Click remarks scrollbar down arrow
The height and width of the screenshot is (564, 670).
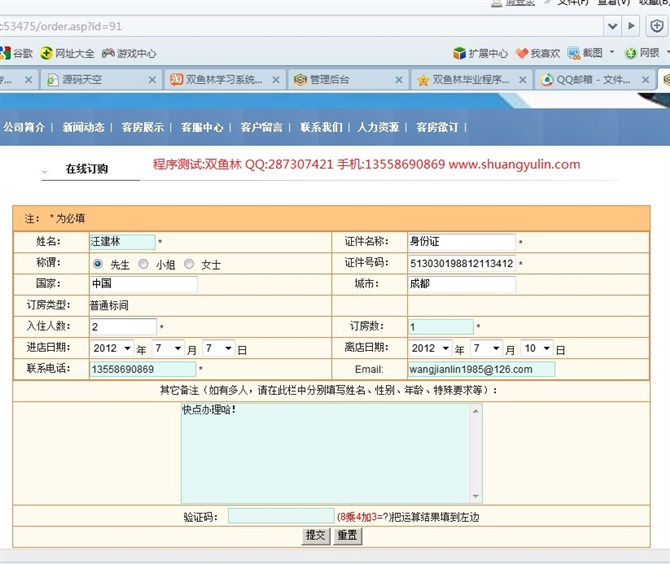476,496
